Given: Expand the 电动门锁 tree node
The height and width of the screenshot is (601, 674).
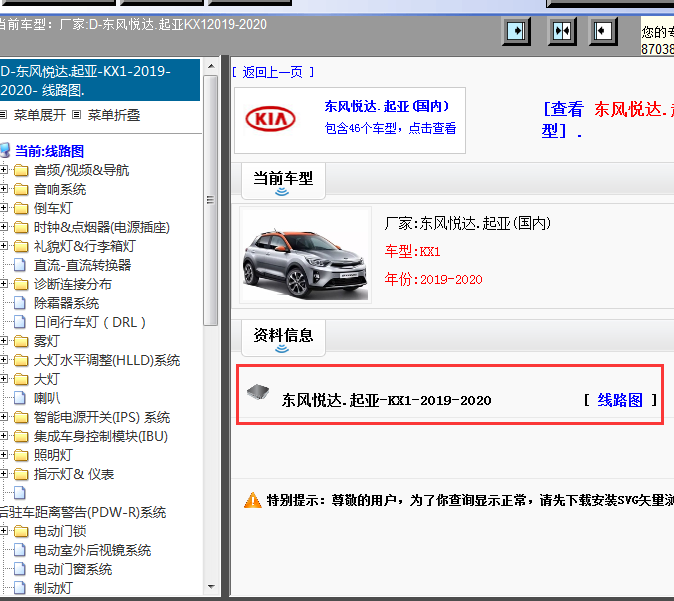Looking at the screenshot, I should (4, 531).
